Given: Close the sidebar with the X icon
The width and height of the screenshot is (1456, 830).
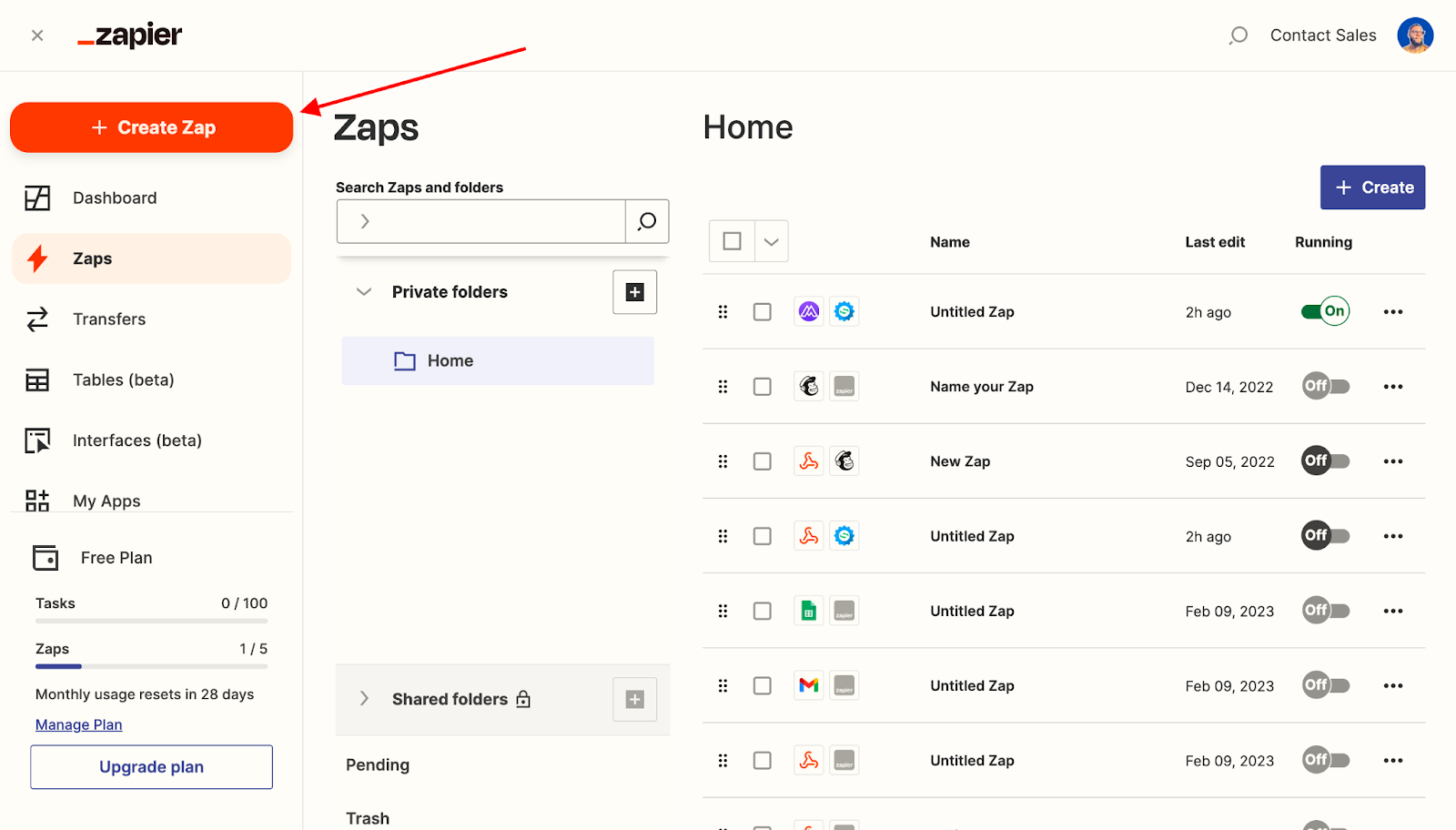Looking at the screenshot, I should coord(37,35).
